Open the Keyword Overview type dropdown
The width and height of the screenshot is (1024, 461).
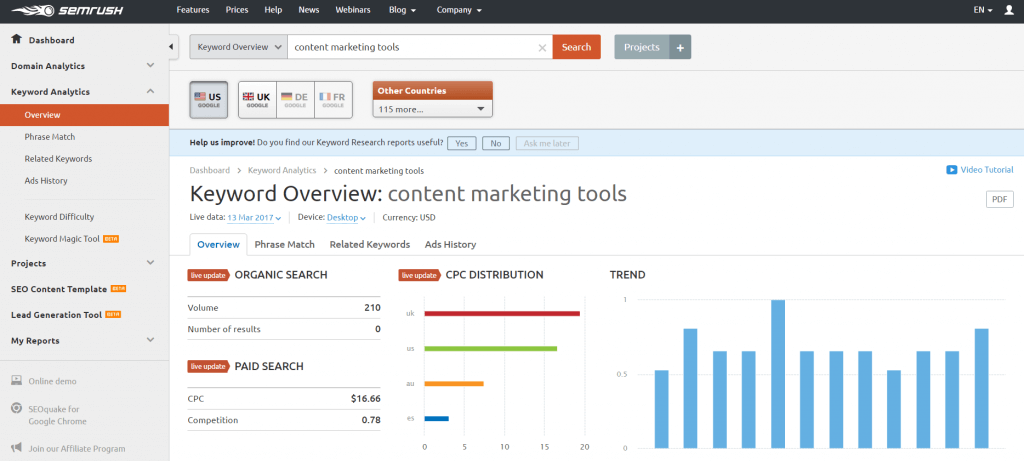tap(238, 47)
